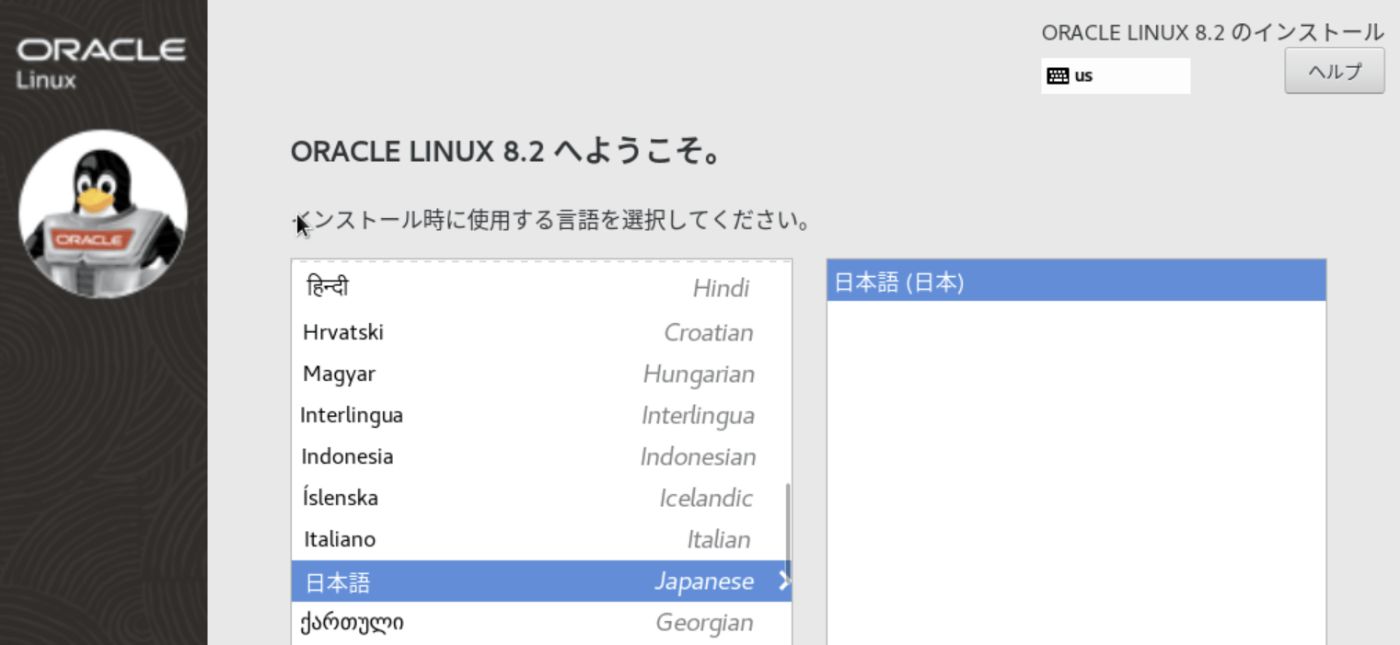Click the chevron arrow on Japanese row
The height and width of the screenshot is (645, 1400).
(784, 581)
